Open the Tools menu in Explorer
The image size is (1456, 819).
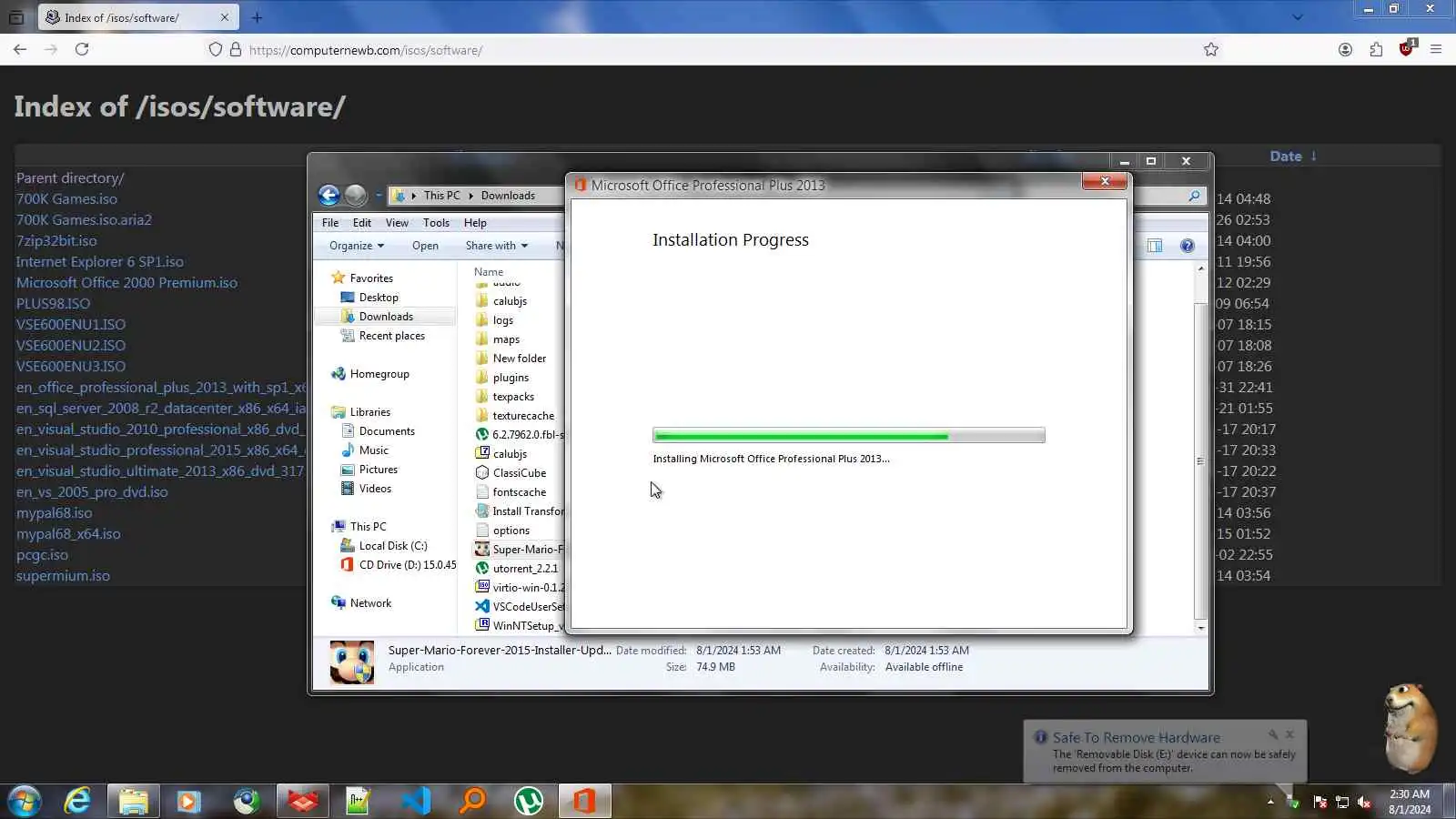click(436, 223)
